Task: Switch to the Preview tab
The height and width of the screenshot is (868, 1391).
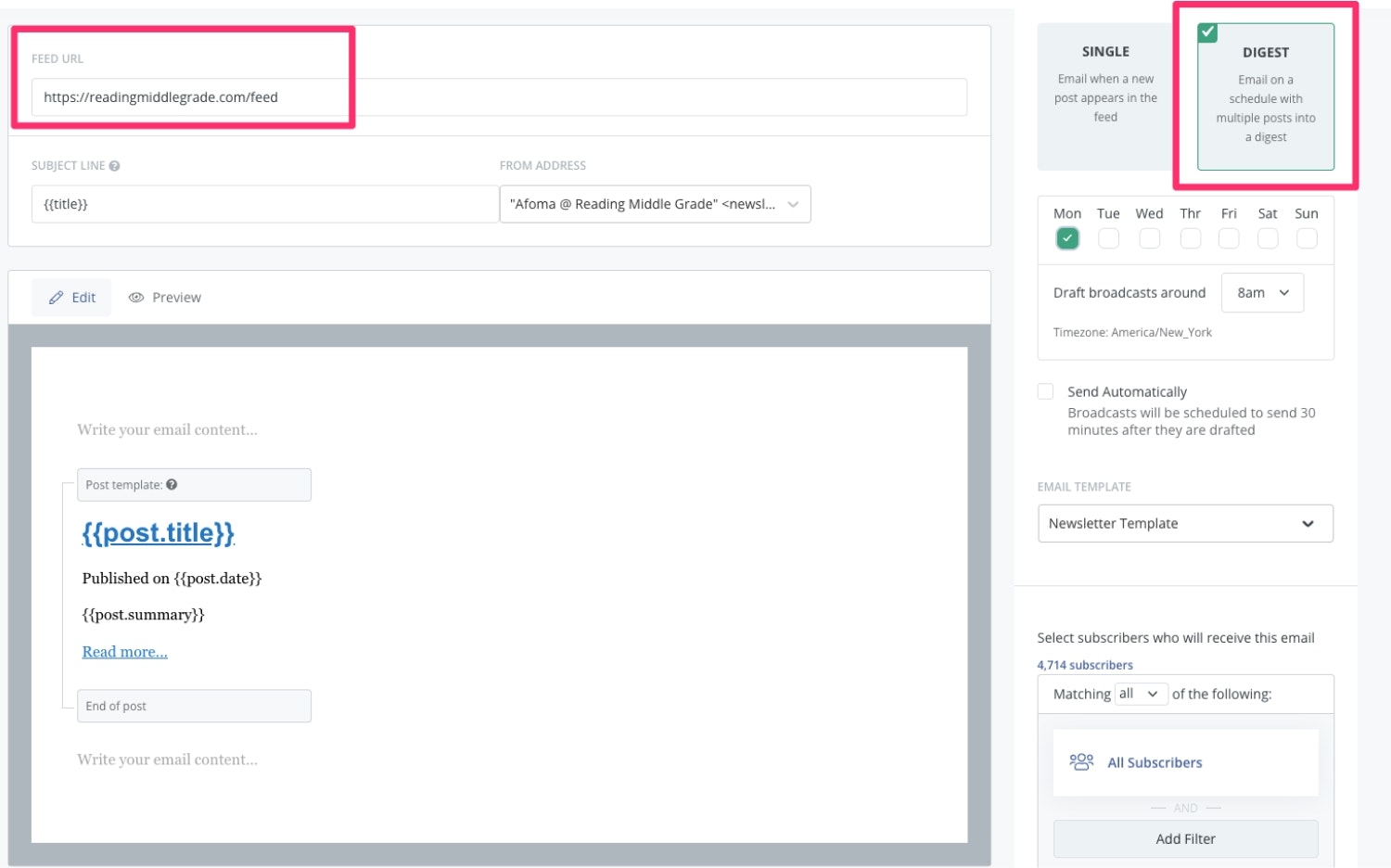Action: tap(165, 298)
